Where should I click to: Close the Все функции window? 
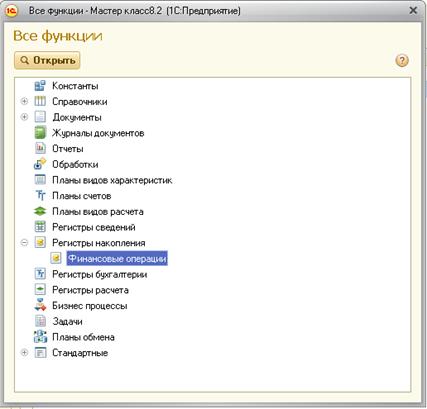[413, 11]
